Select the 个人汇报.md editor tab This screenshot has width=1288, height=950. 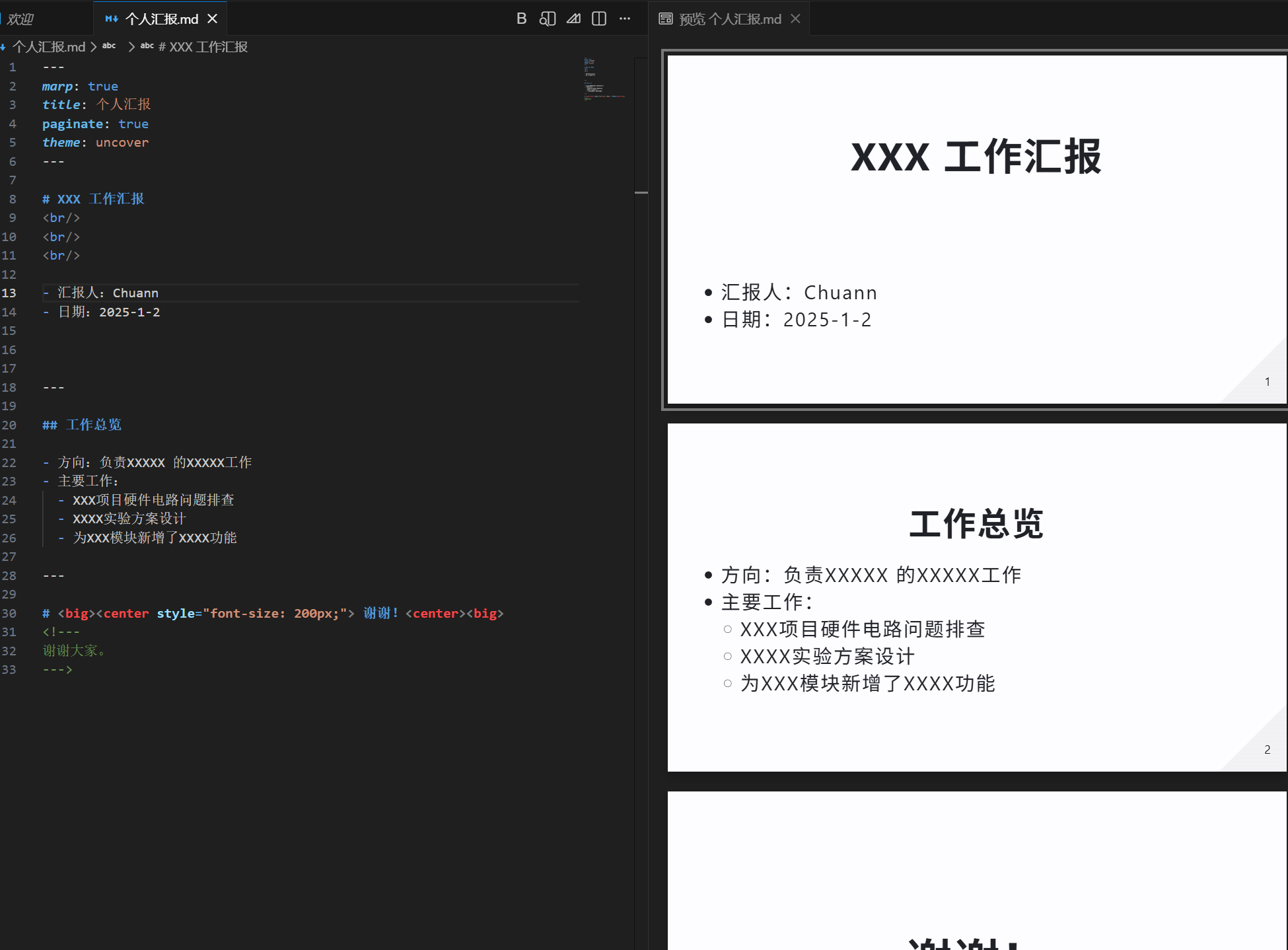161,19
